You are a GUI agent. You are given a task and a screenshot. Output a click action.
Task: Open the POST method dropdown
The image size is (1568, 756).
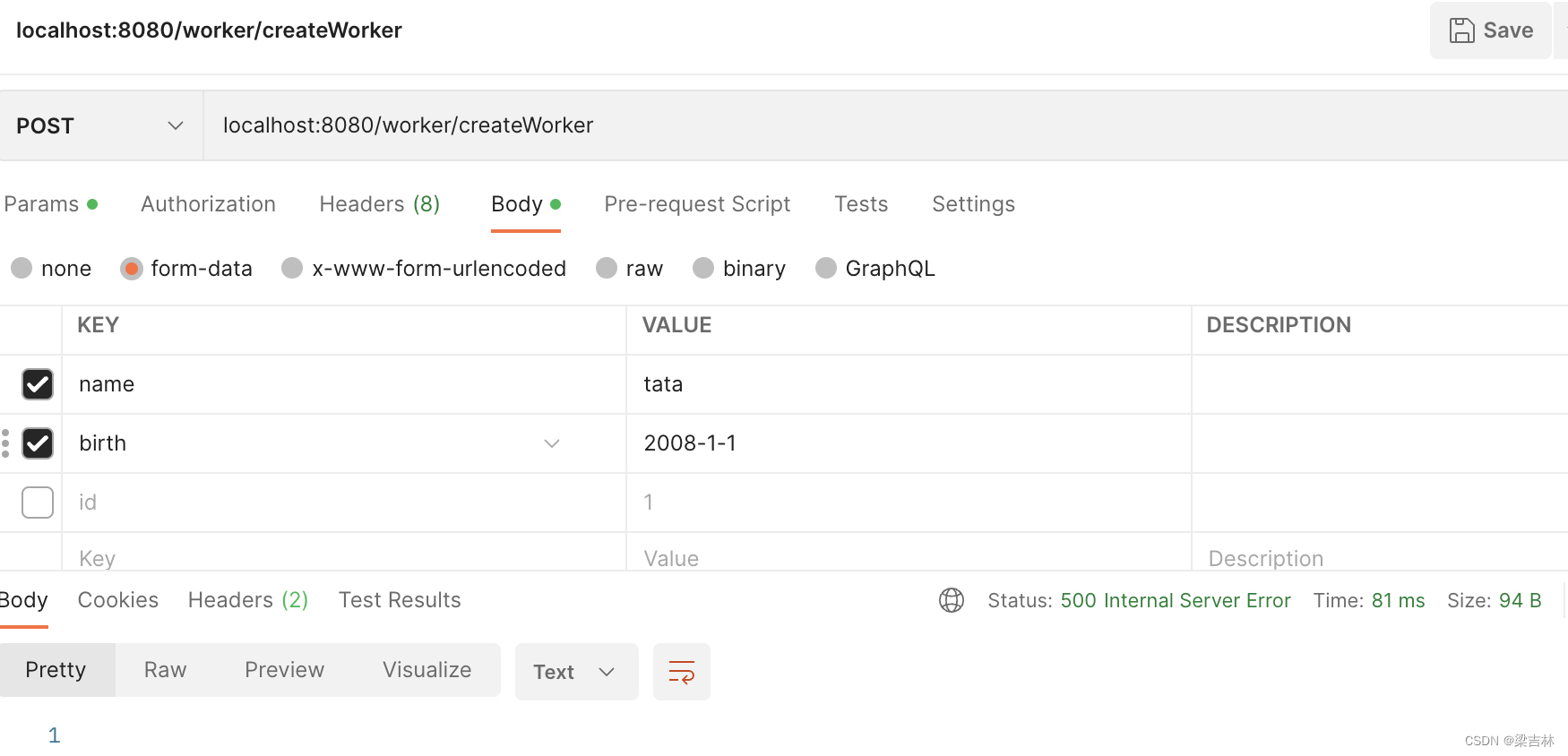[x=101, y=125]
